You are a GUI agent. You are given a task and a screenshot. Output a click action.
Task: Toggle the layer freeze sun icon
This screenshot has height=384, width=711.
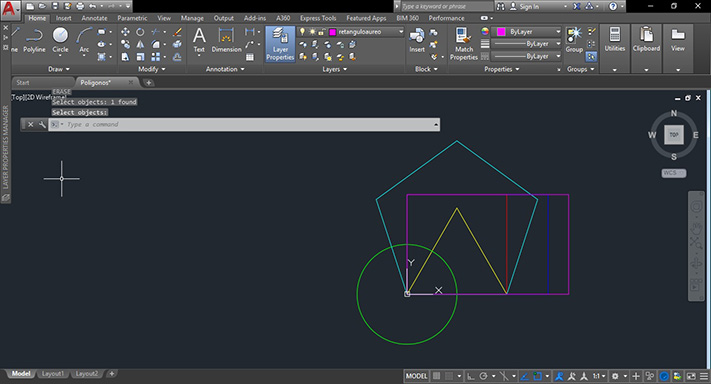(x=312, y=32)
